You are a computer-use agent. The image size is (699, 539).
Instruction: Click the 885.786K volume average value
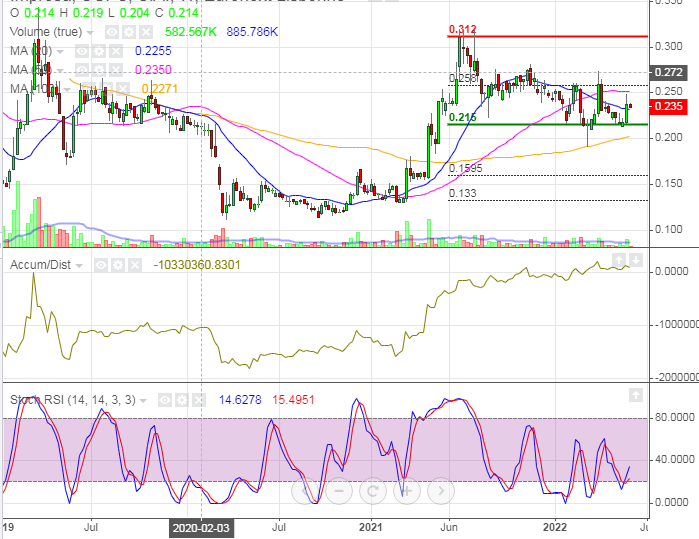[x=252, y=32]
